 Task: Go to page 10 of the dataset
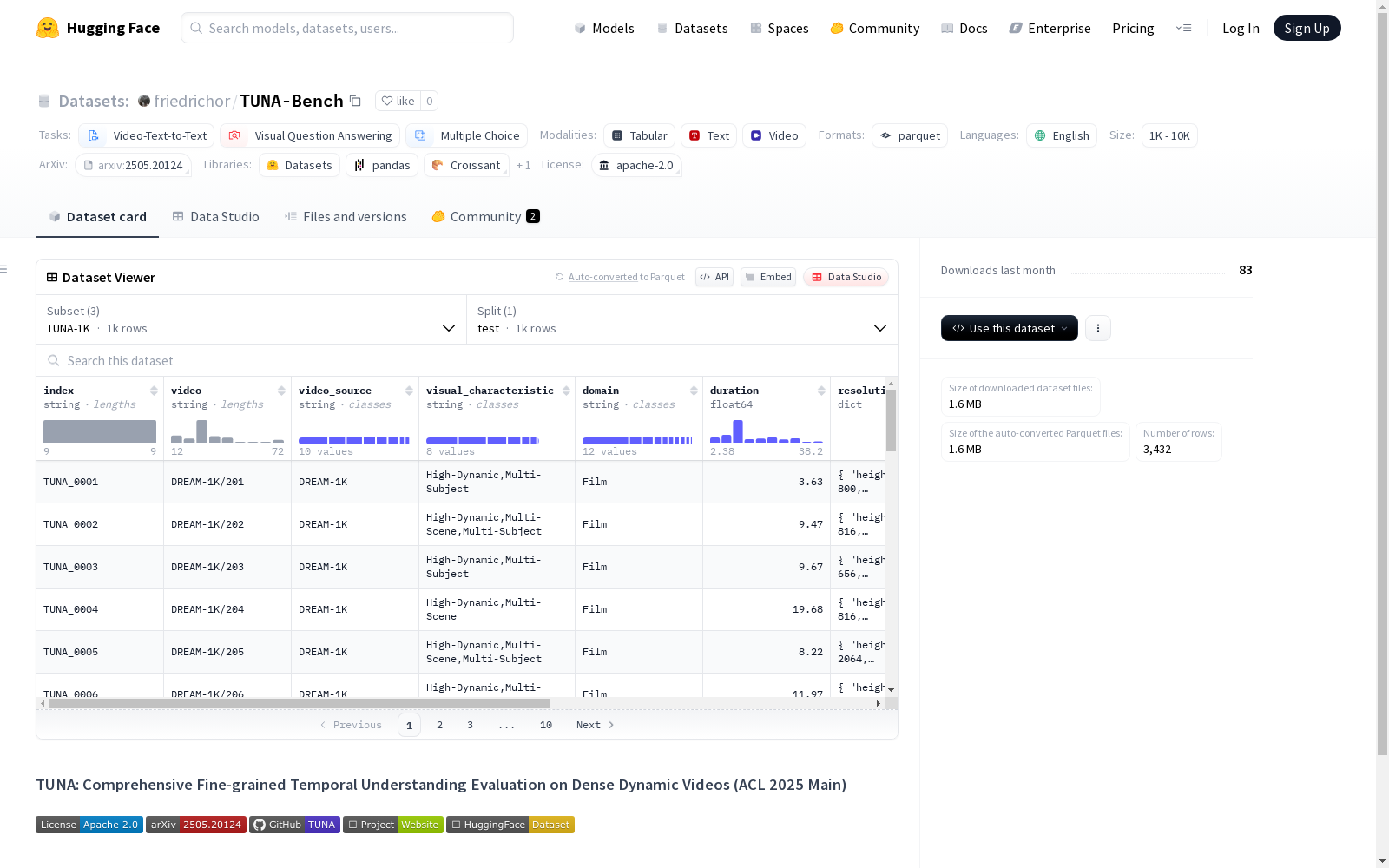tap(546, 725)
